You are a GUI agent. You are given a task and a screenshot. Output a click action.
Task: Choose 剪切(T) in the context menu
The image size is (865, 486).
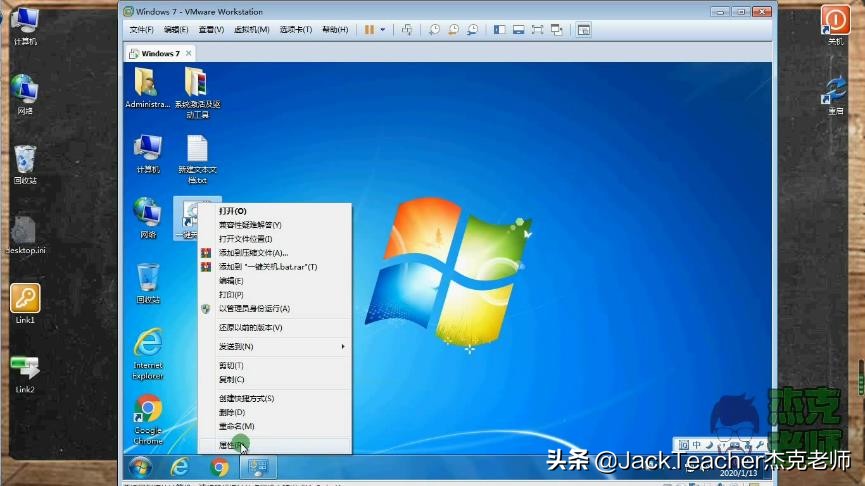[275, 366]
